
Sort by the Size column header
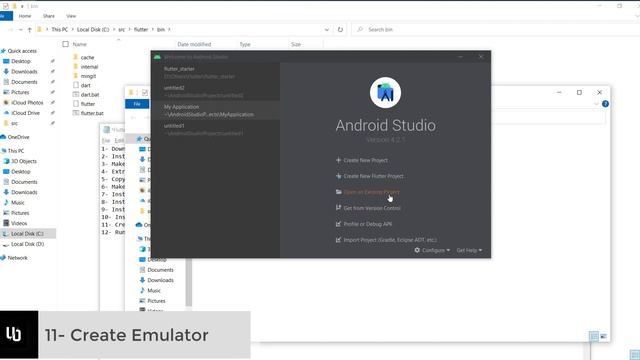click(296, 44)
